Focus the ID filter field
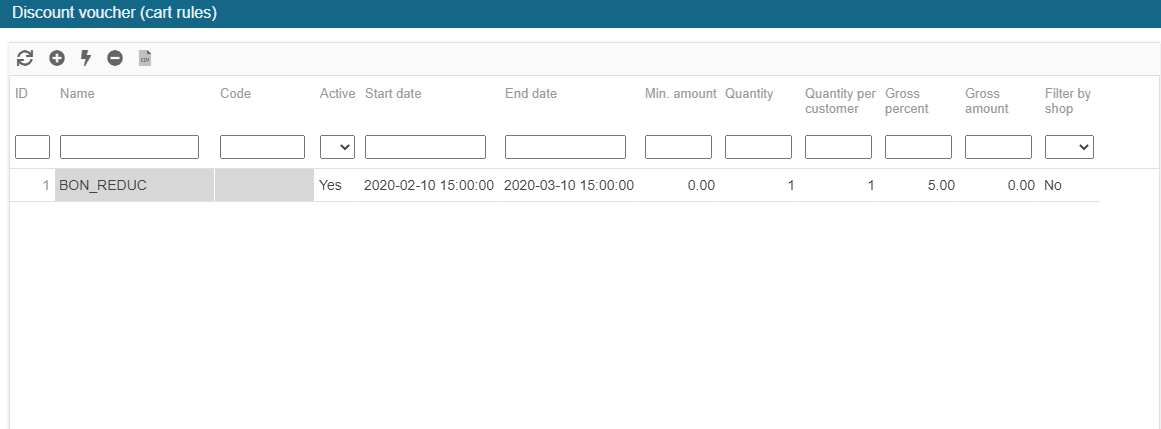The height and width of the screenshot is (429, 1161). point(32,147)
